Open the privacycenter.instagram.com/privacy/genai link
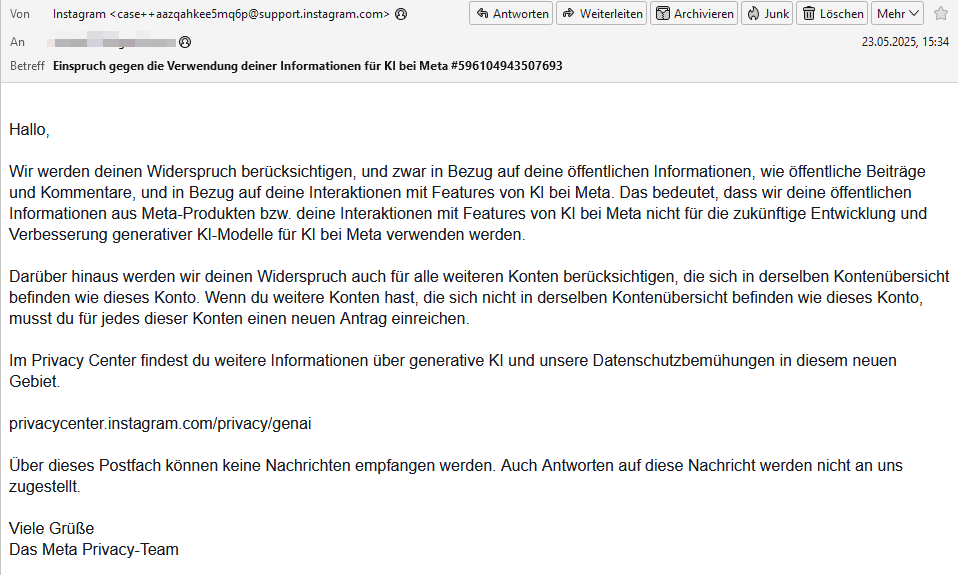This screenshot has width=958, height=575. pyautogui.click(x=160, y=423)
